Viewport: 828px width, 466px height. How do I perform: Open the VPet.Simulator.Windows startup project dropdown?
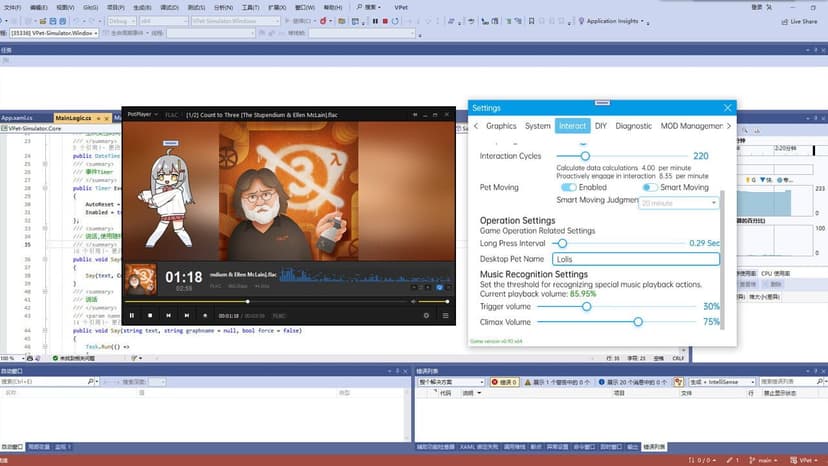(236, 21)
